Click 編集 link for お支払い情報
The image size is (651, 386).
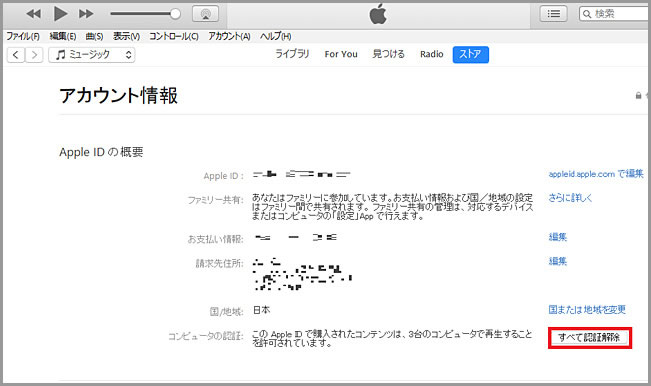558,237
